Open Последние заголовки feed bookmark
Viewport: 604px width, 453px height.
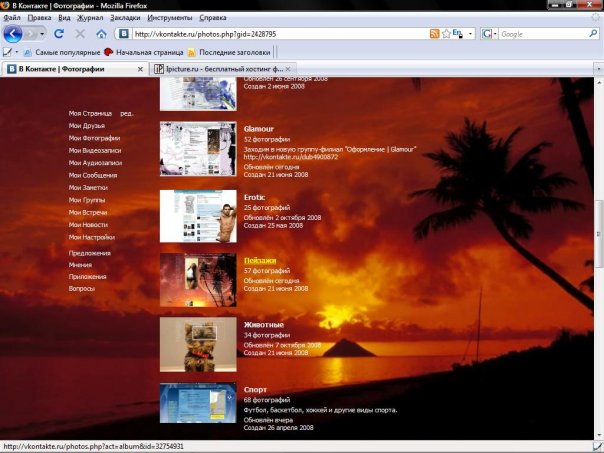[x=229, y=52]
